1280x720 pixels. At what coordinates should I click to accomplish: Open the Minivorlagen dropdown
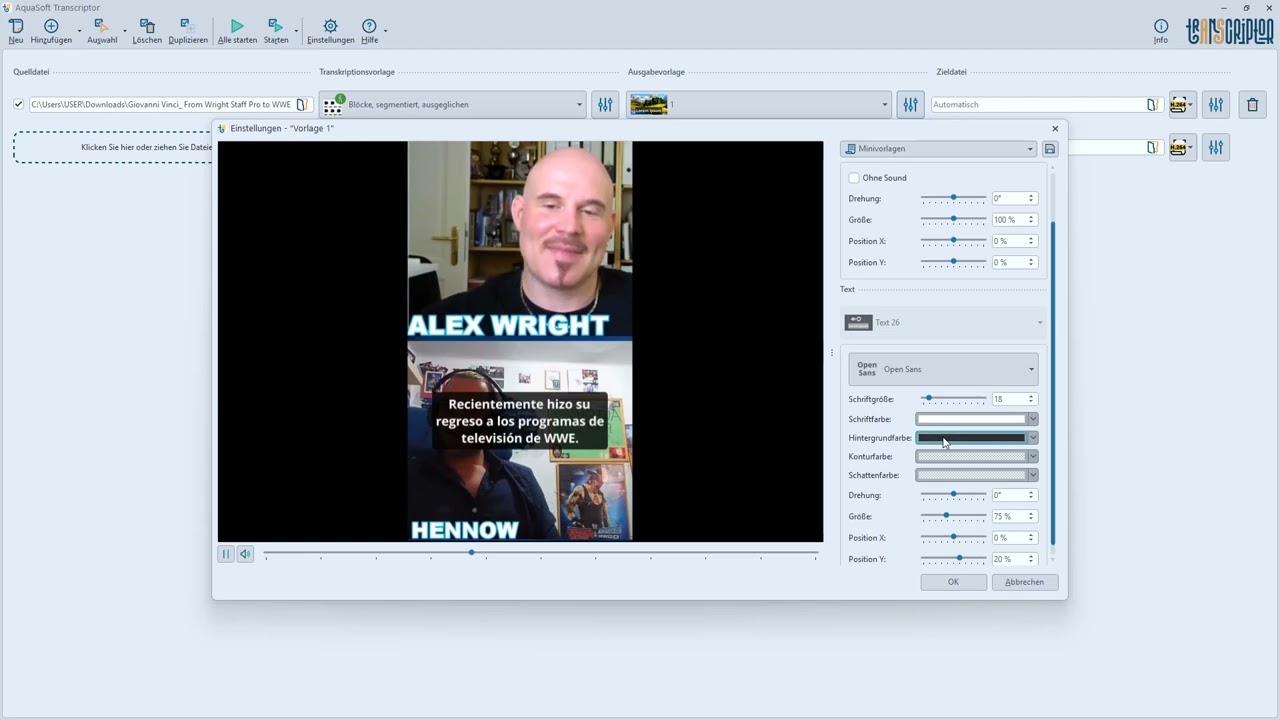[939, 149]
